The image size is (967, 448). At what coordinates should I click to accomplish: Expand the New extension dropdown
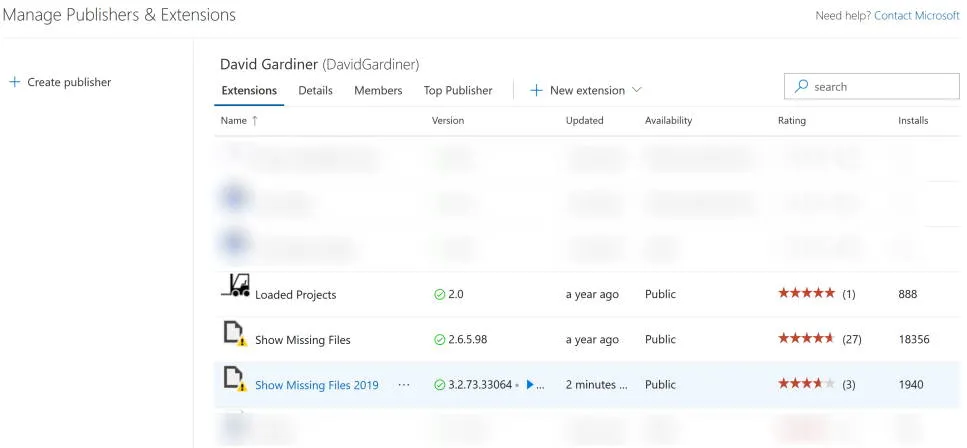(x=636, y=90)
